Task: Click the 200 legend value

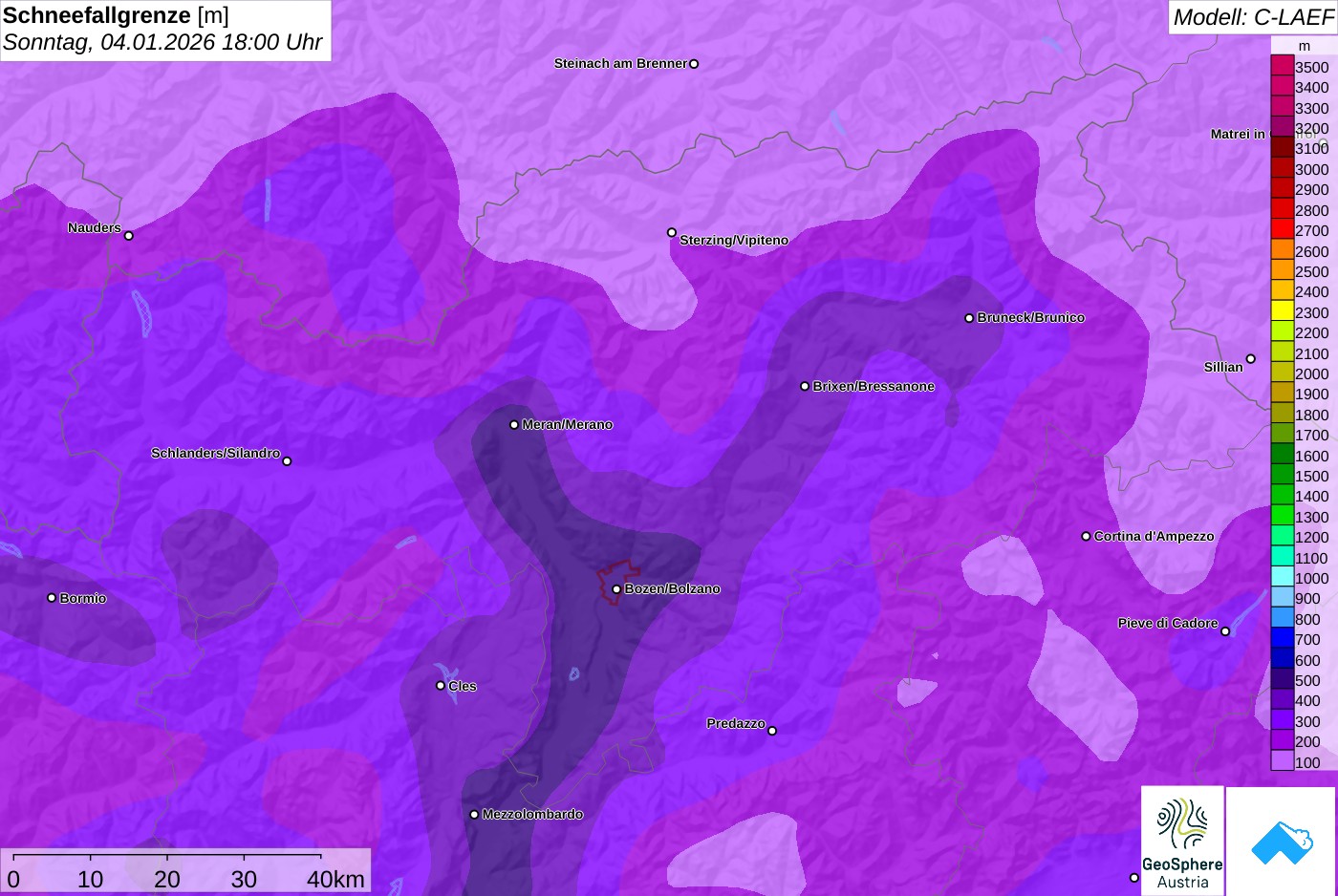Action: tap(1308, 742)
